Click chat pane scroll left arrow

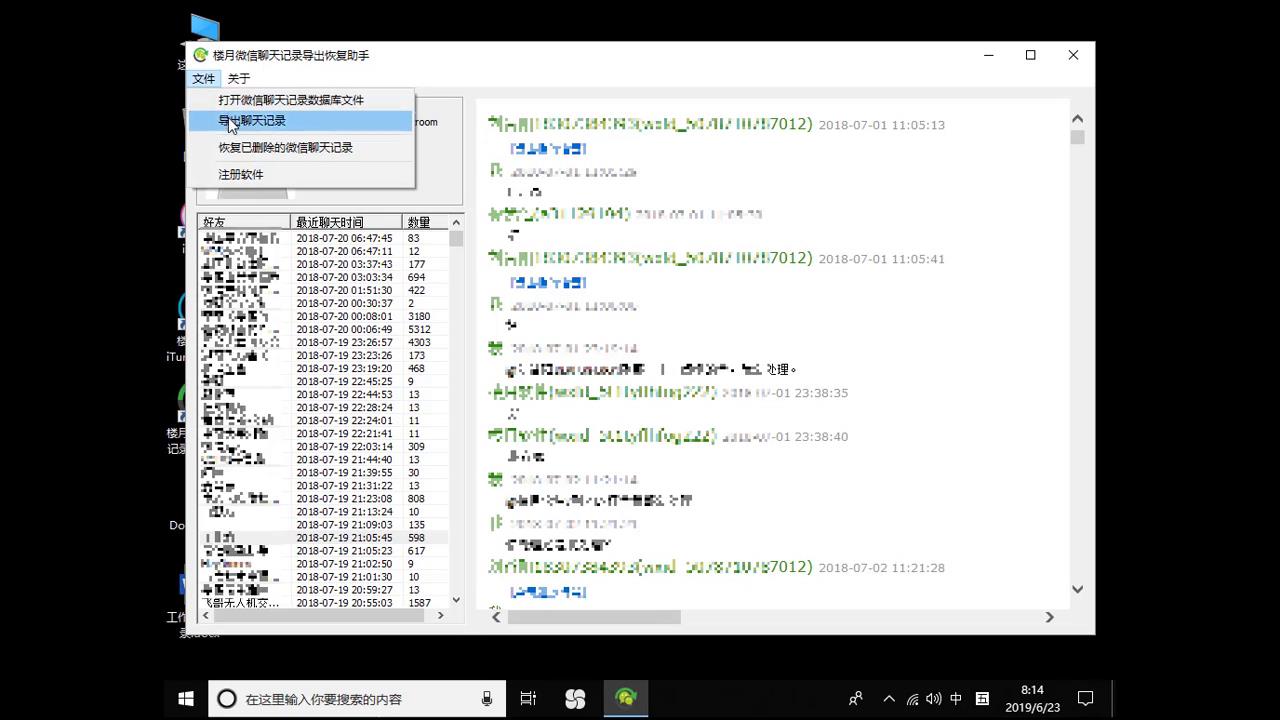pyautogui.click(x=496, y=617)
